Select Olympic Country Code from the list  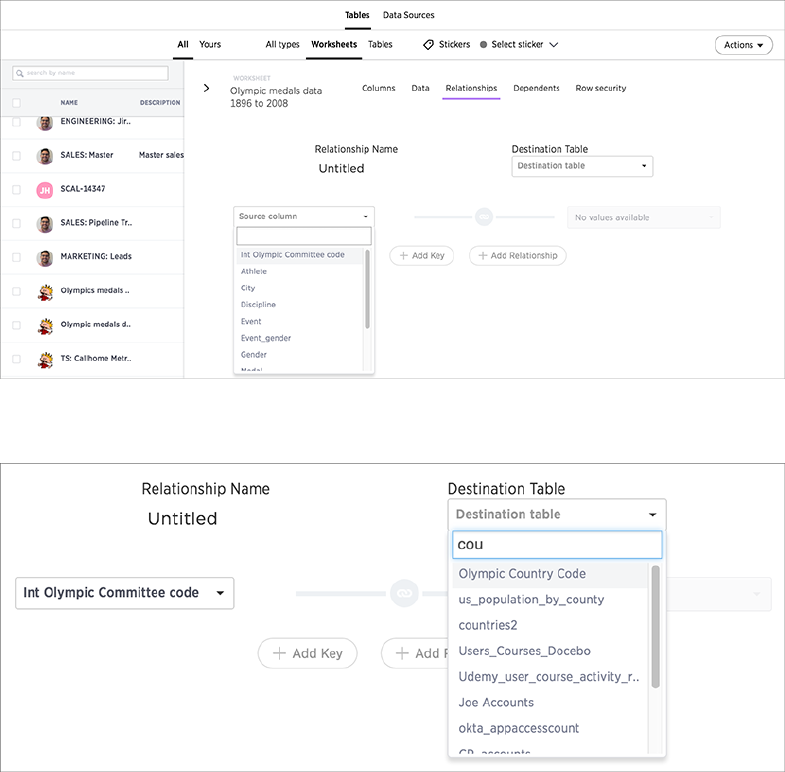[521, 574]
